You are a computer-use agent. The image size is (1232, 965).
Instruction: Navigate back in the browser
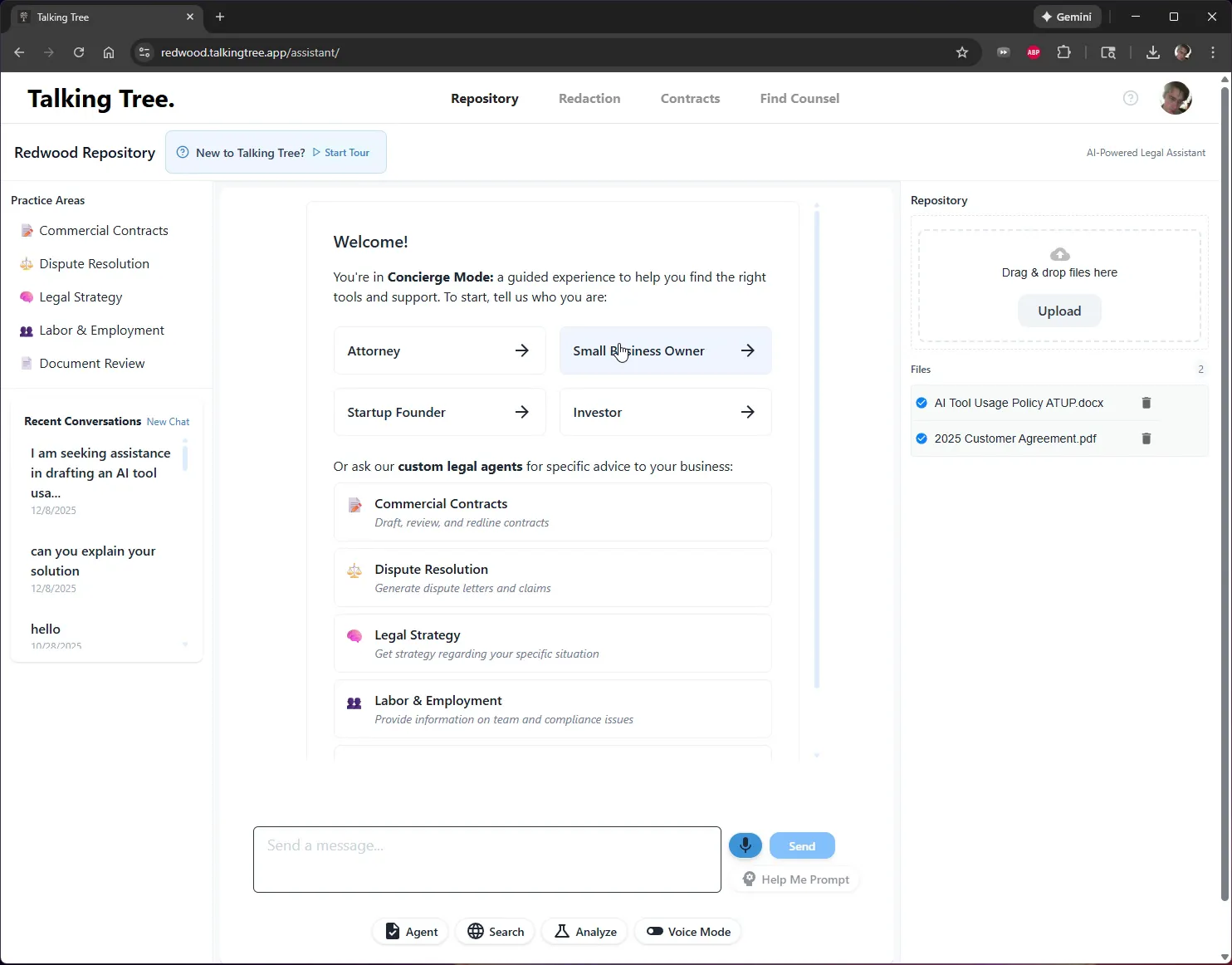[19, 52]
